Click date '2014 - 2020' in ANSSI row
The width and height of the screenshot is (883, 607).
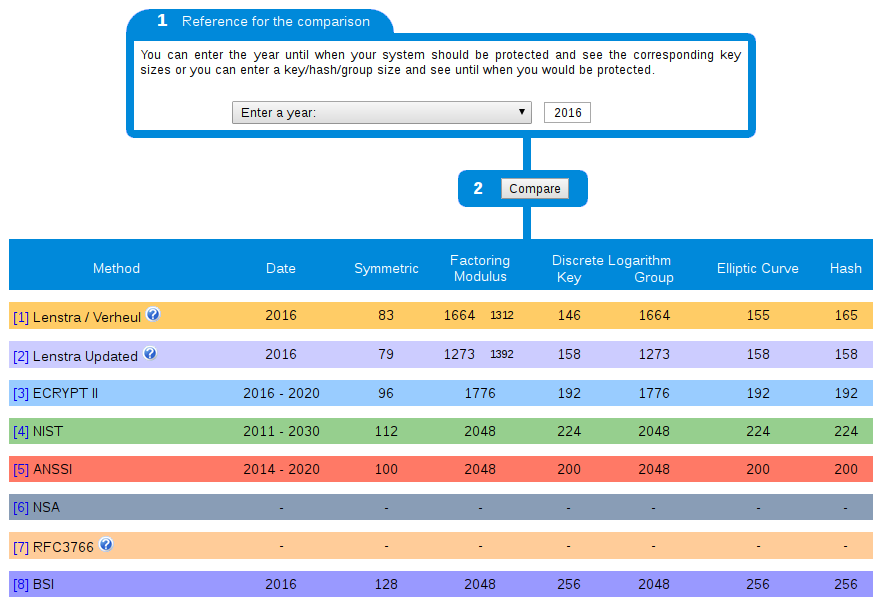(x=281, y=469)
